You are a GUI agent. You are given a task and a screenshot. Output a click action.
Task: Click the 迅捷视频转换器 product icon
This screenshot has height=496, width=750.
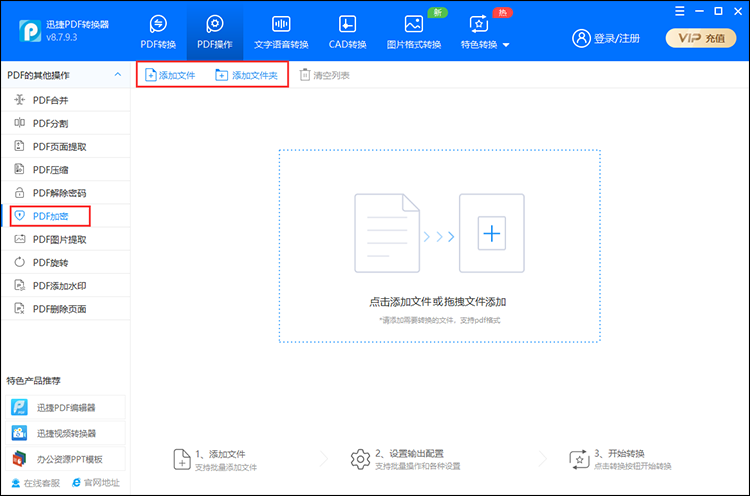19,433
